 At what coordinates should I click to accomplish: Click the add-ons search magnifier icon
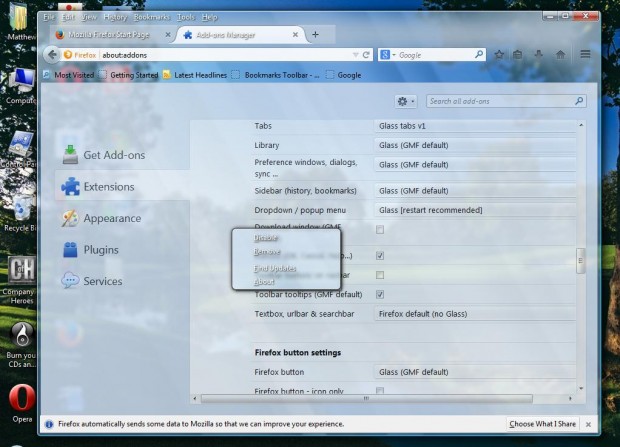579,101
